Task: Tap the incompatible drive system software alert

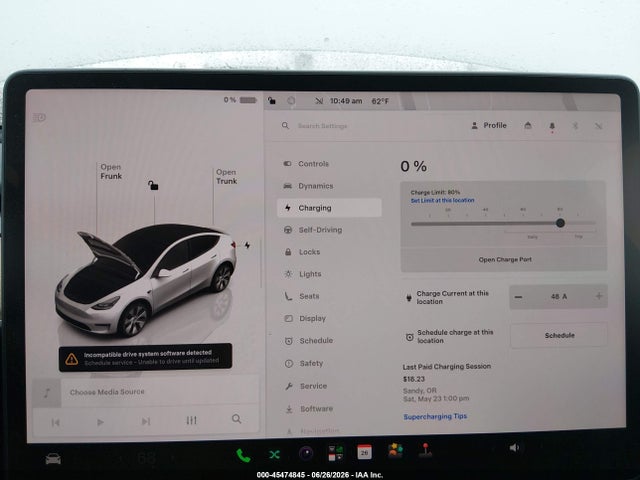Action: [x=146, y=358]
